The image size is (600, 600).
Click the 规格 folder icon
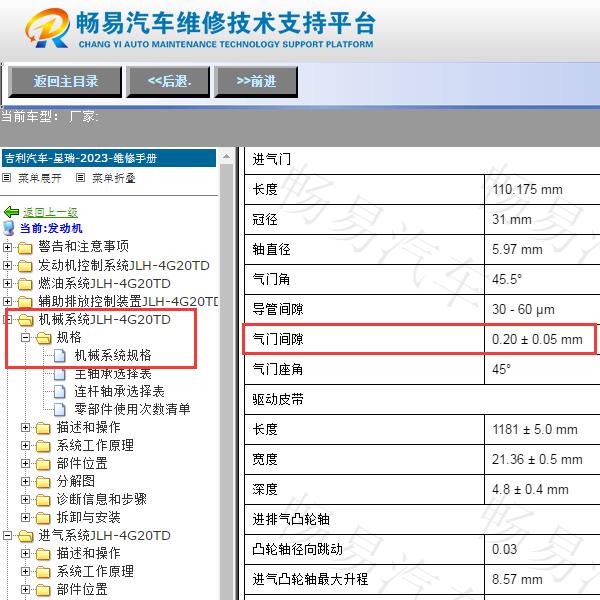44,338
